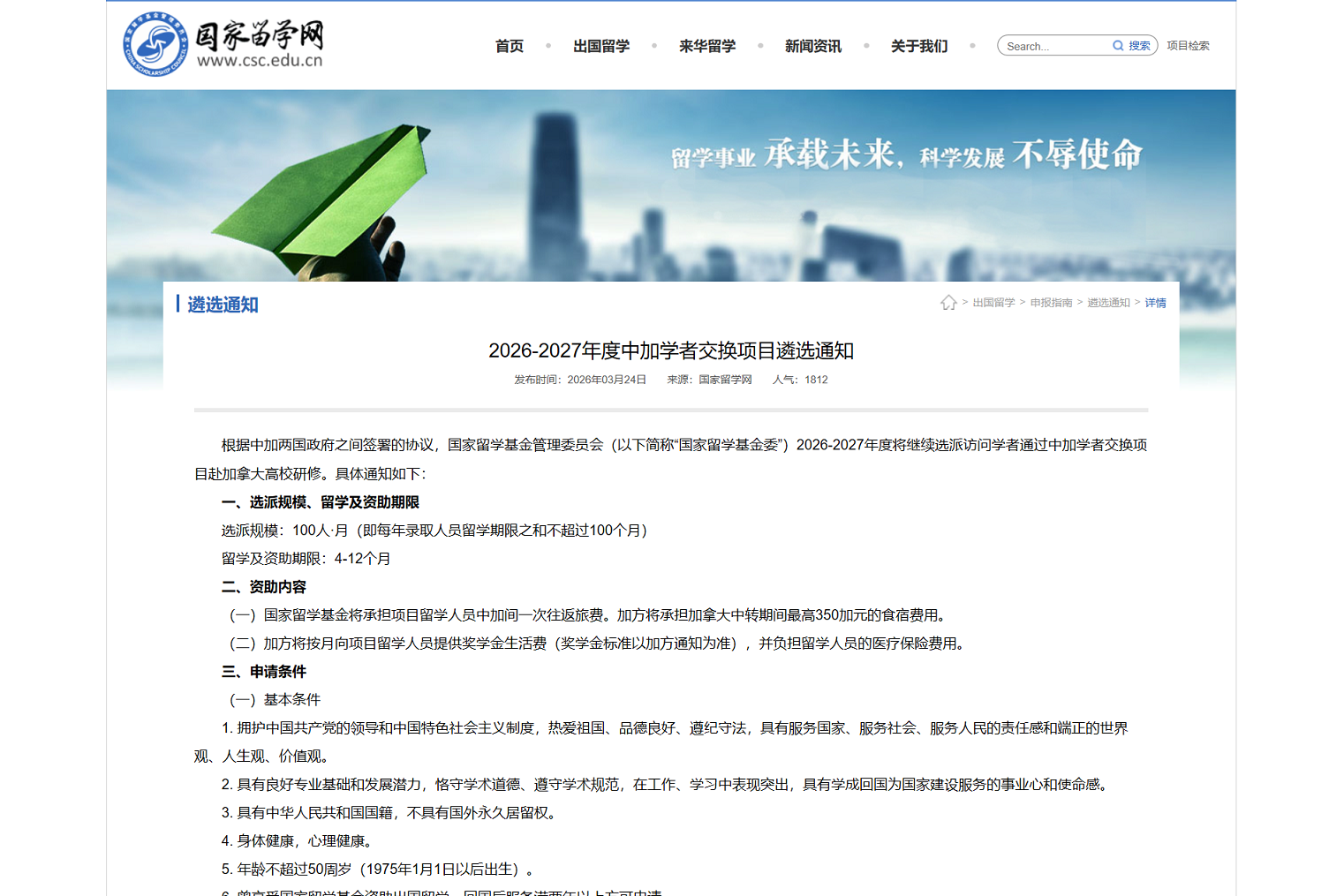This screenshot has height=896, width=1344.
Task: Open the 项目检索 link
Action: coord(1188,46)
